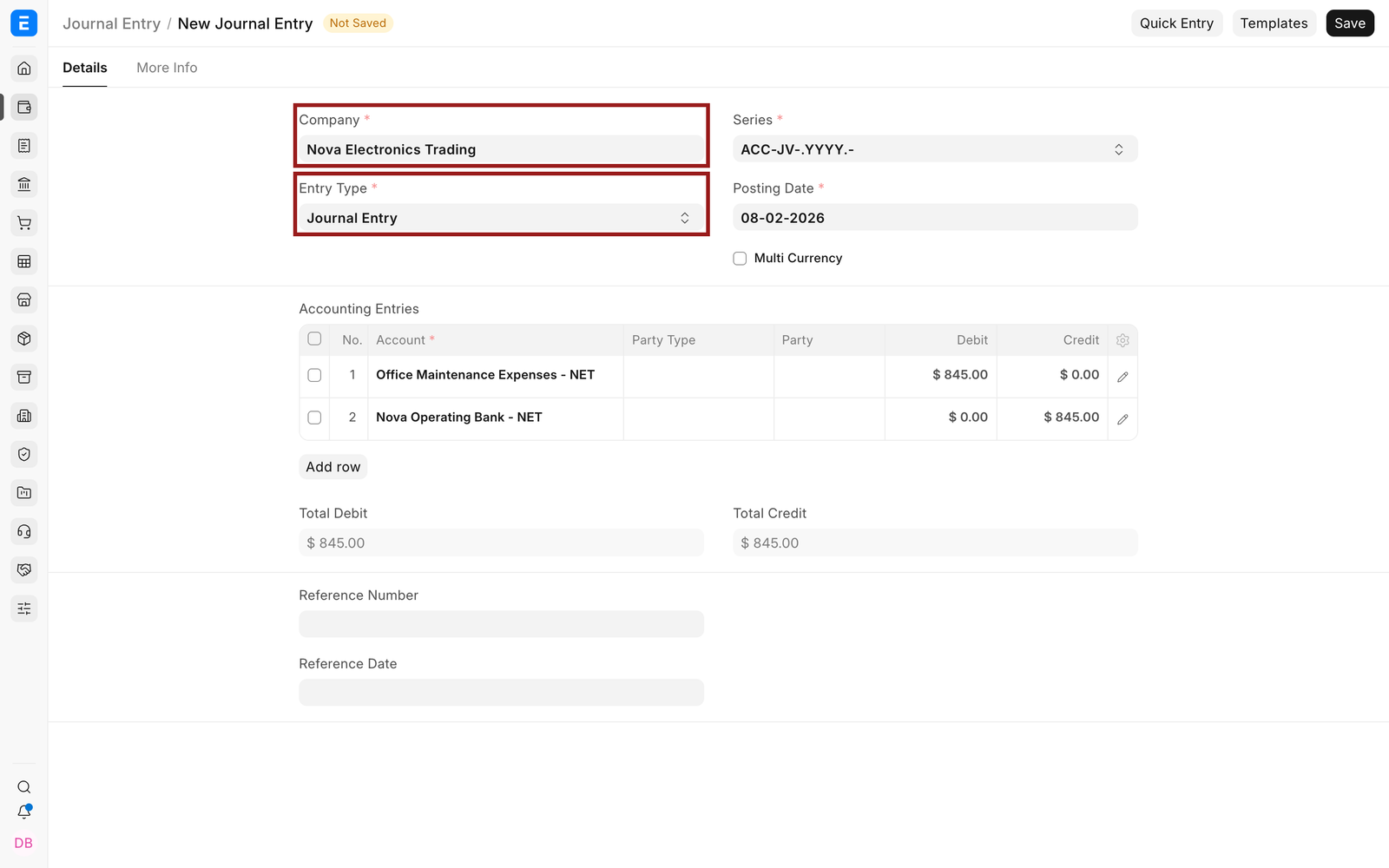Open the banking institution sidebar icon
The width and height of the screenshot is (1389, 868).
point(24,184)
